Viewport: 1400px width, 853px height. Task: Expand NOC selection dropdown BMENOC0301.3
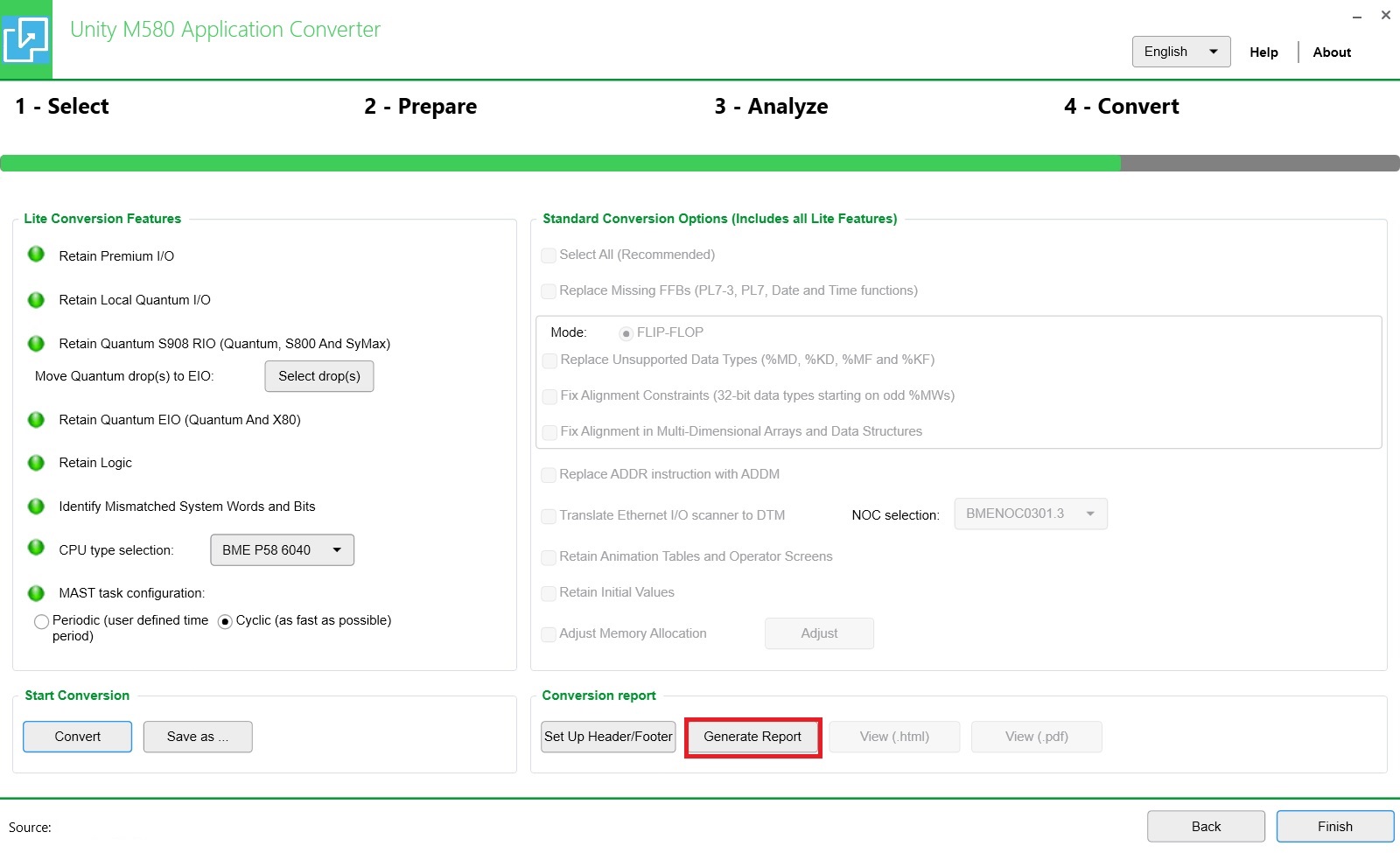[1031, 514]
